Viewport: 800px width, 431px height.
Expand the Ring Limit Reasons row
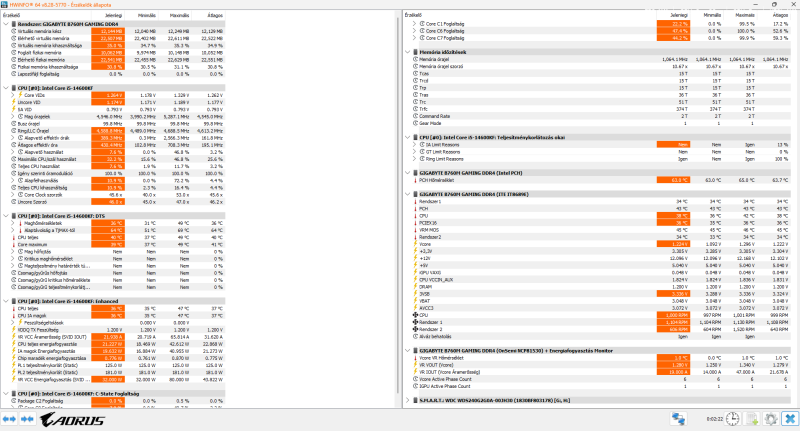(x=414, y=159)
